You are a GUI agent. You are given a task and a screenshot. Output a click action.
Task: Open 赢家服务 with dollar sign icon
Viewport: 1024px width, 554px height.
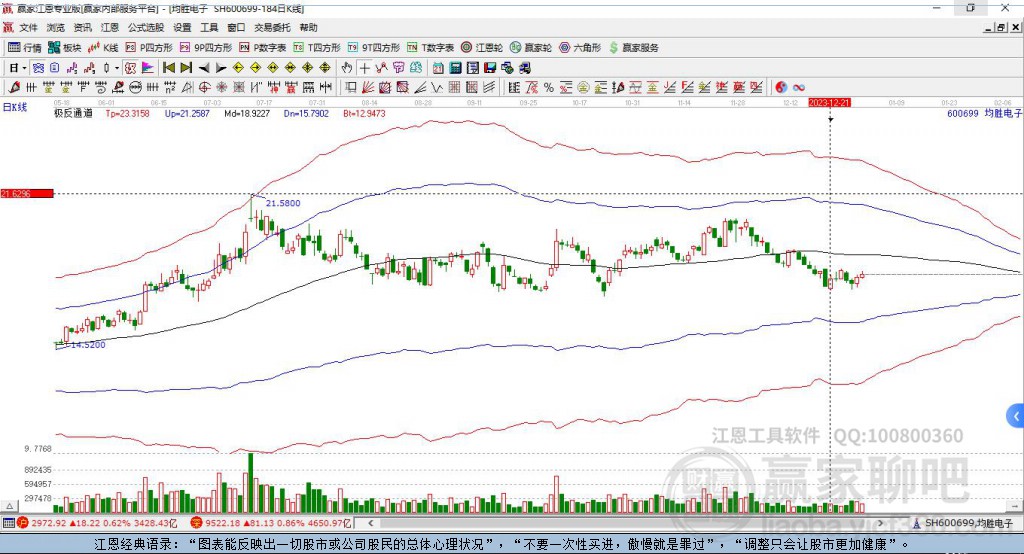[x=634, y=48]
